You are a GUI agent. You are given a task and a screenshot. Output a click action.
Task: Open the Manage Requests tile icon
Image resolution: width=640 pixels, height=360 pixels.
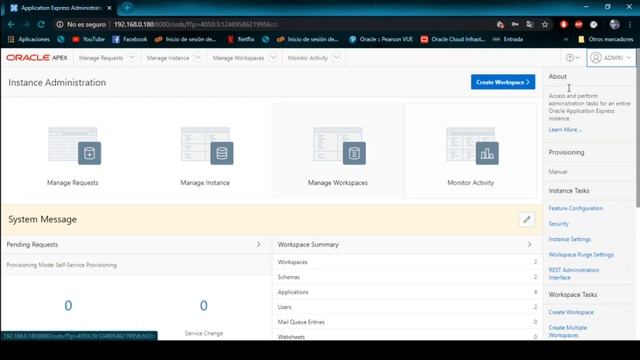coord(74,146)
